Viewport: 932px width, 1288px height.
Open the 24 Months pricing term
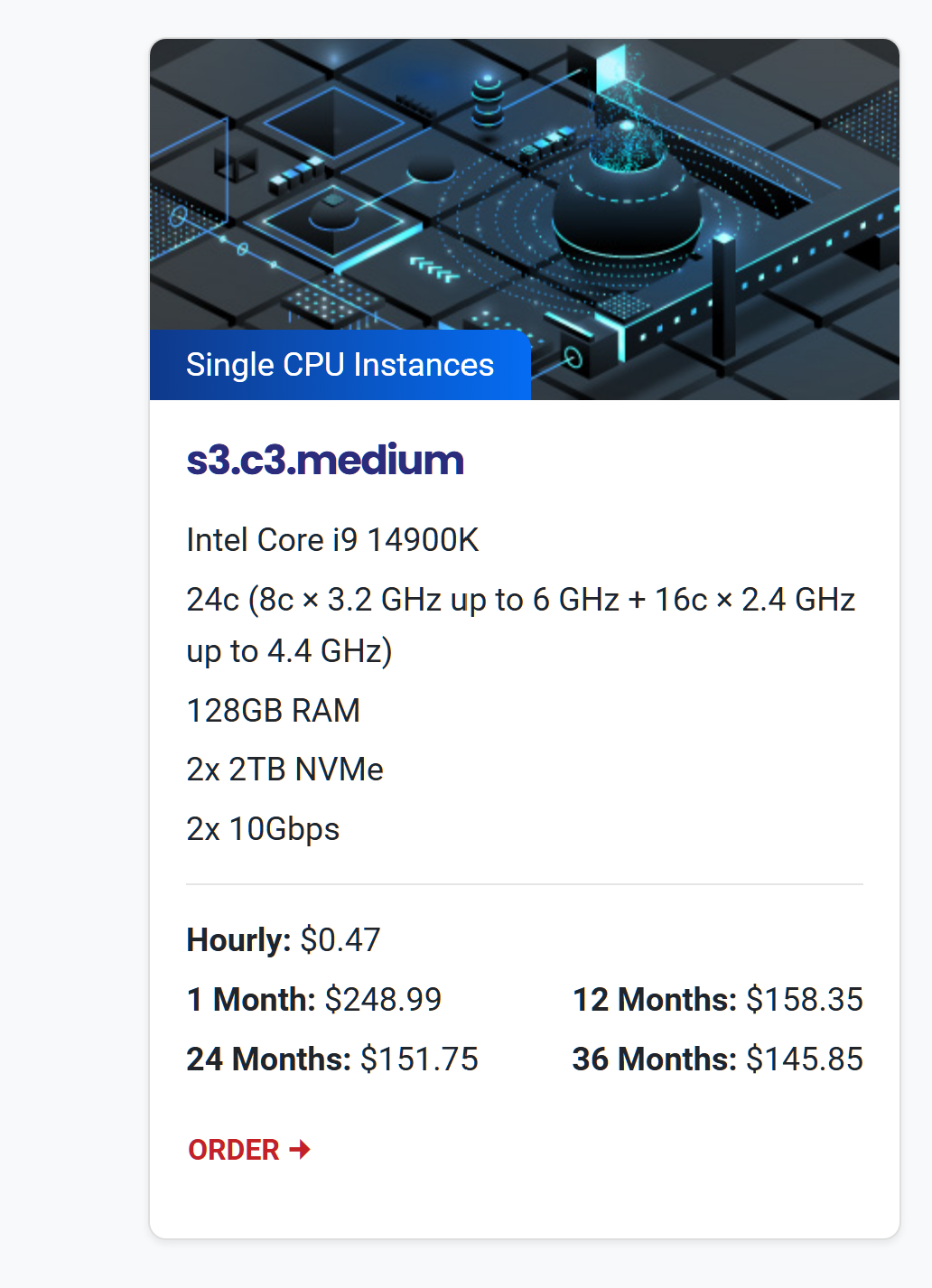coord(331,1059)
